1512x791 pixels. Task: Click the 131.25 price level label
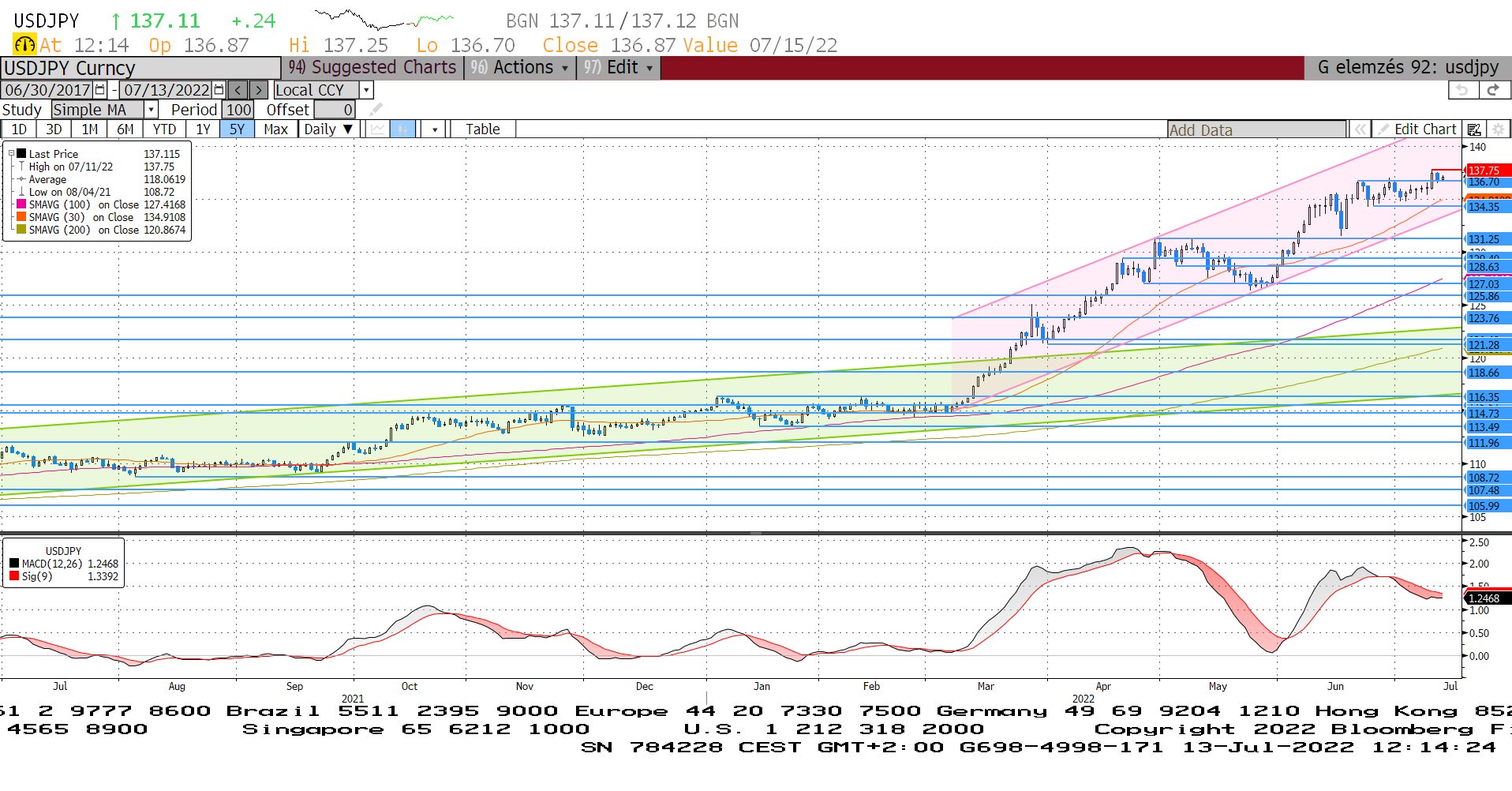[1488, 239]
